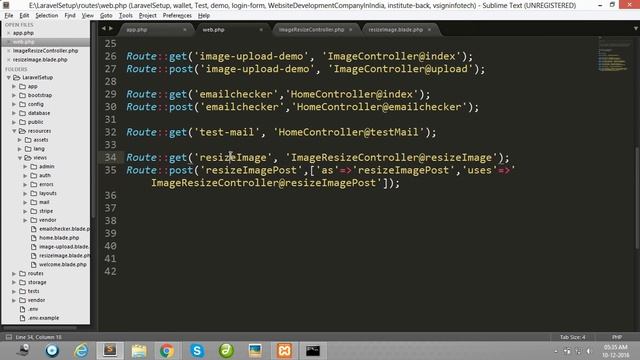Click the volume icon in the system tray

(x=589, y=351)
